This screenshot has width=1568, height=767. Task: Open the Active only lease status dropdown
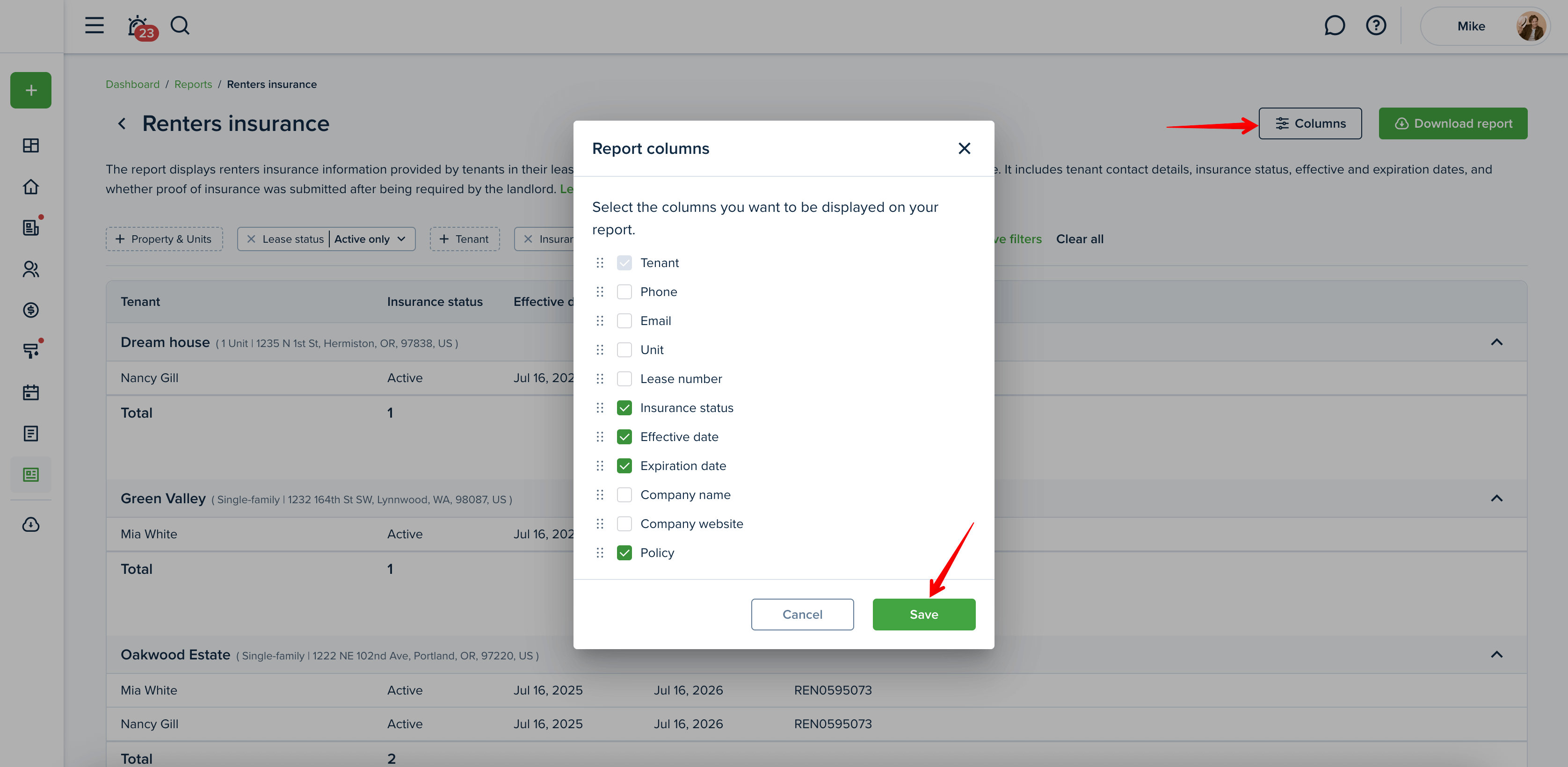pyautogui.click(x=370, y=239)
